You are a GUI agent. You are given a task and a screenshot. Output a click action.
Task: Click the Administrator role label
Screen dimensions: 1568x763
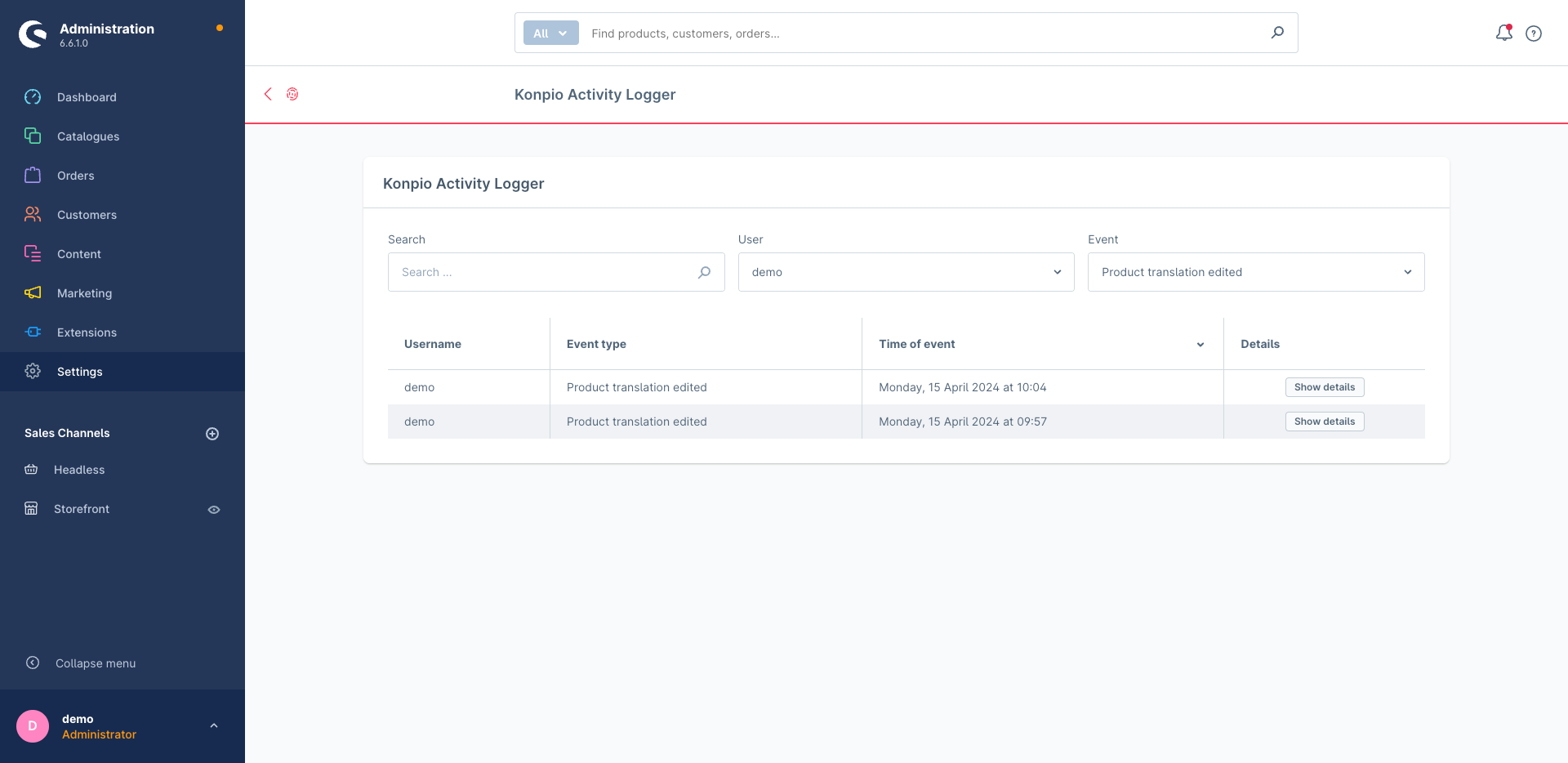(x=99, y=734)
